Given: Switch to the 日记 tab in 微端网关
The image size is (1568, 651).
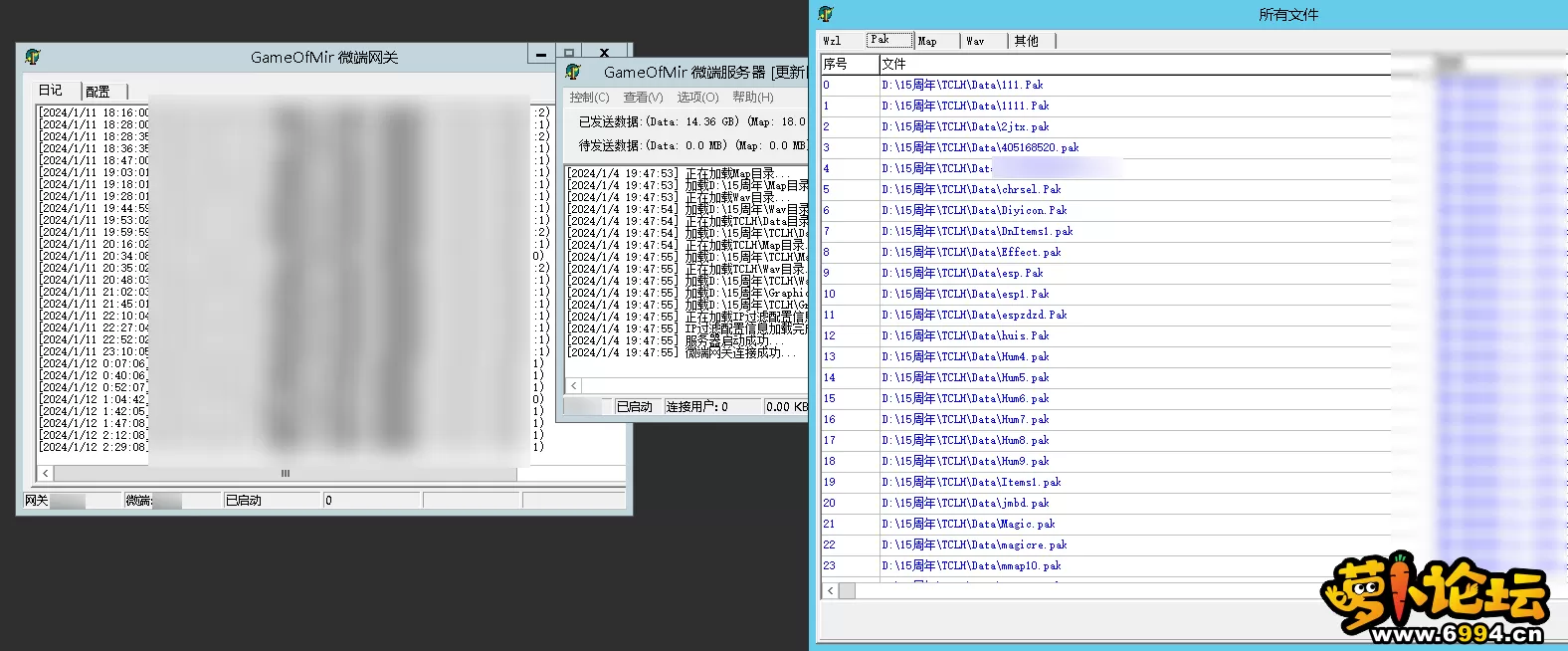Looking at the screenshot, I should point(51,90).
